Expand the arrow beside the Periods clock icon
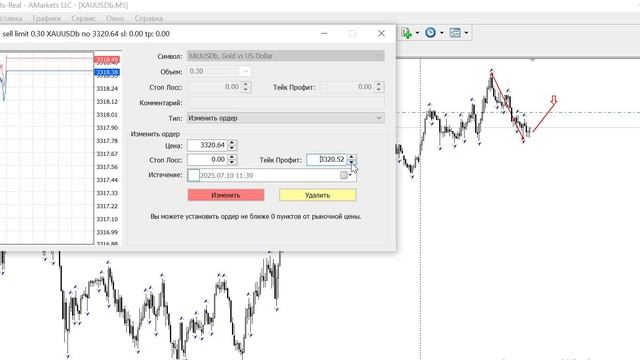This screenshot has height=360, width=640. point(442,33)
